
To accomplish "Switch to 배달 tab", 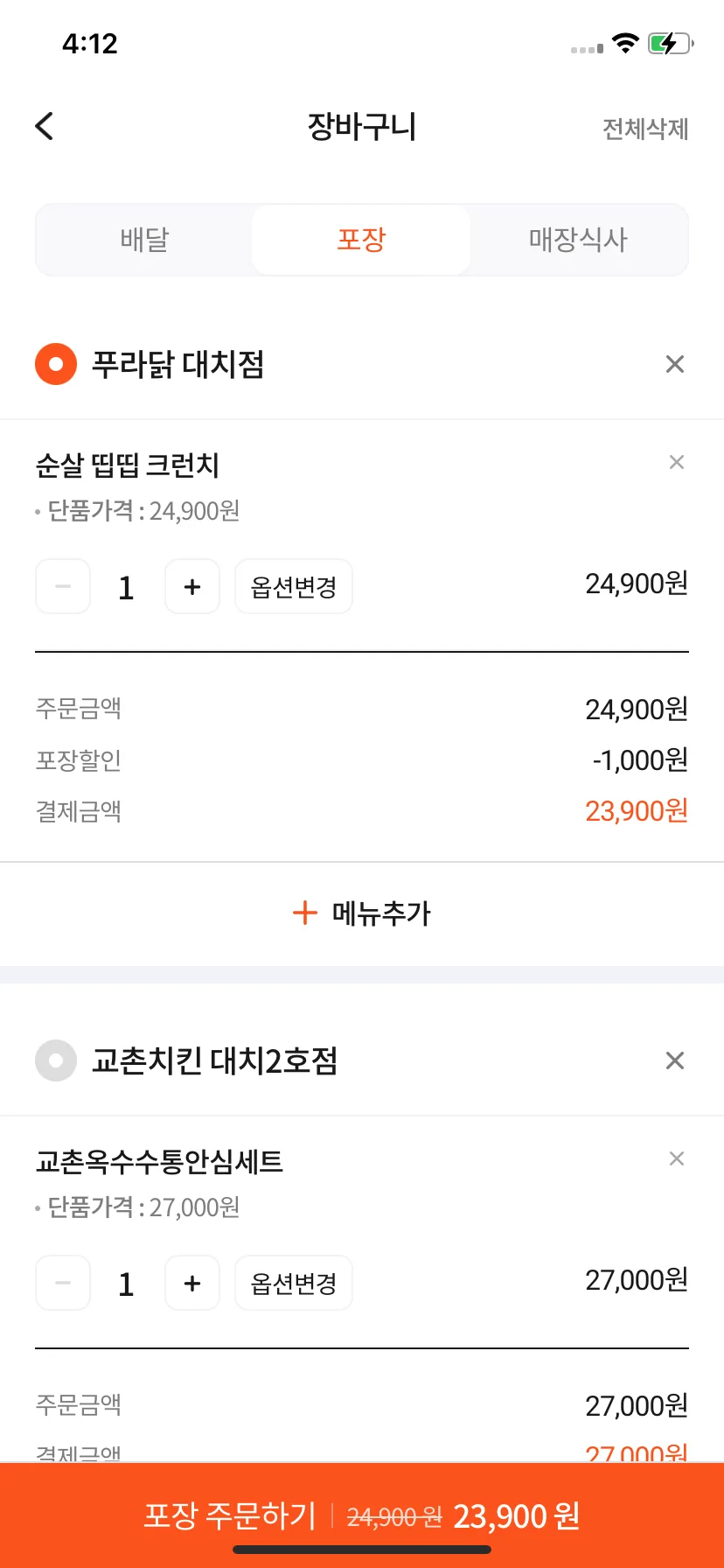I will point(144,240).
